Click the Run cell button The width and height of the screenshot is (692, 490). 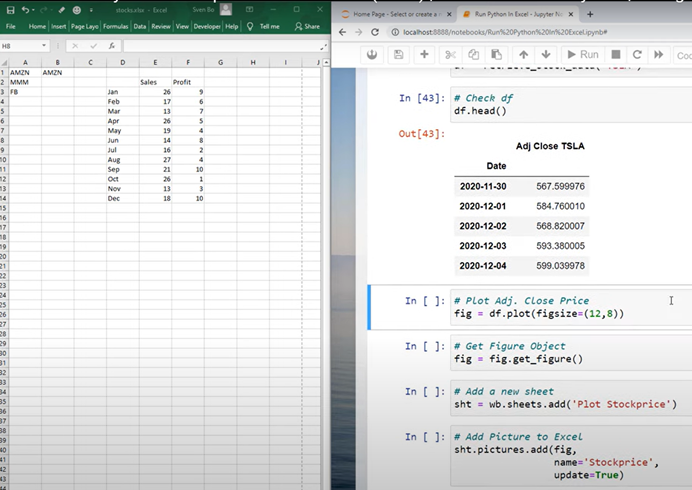583,54
